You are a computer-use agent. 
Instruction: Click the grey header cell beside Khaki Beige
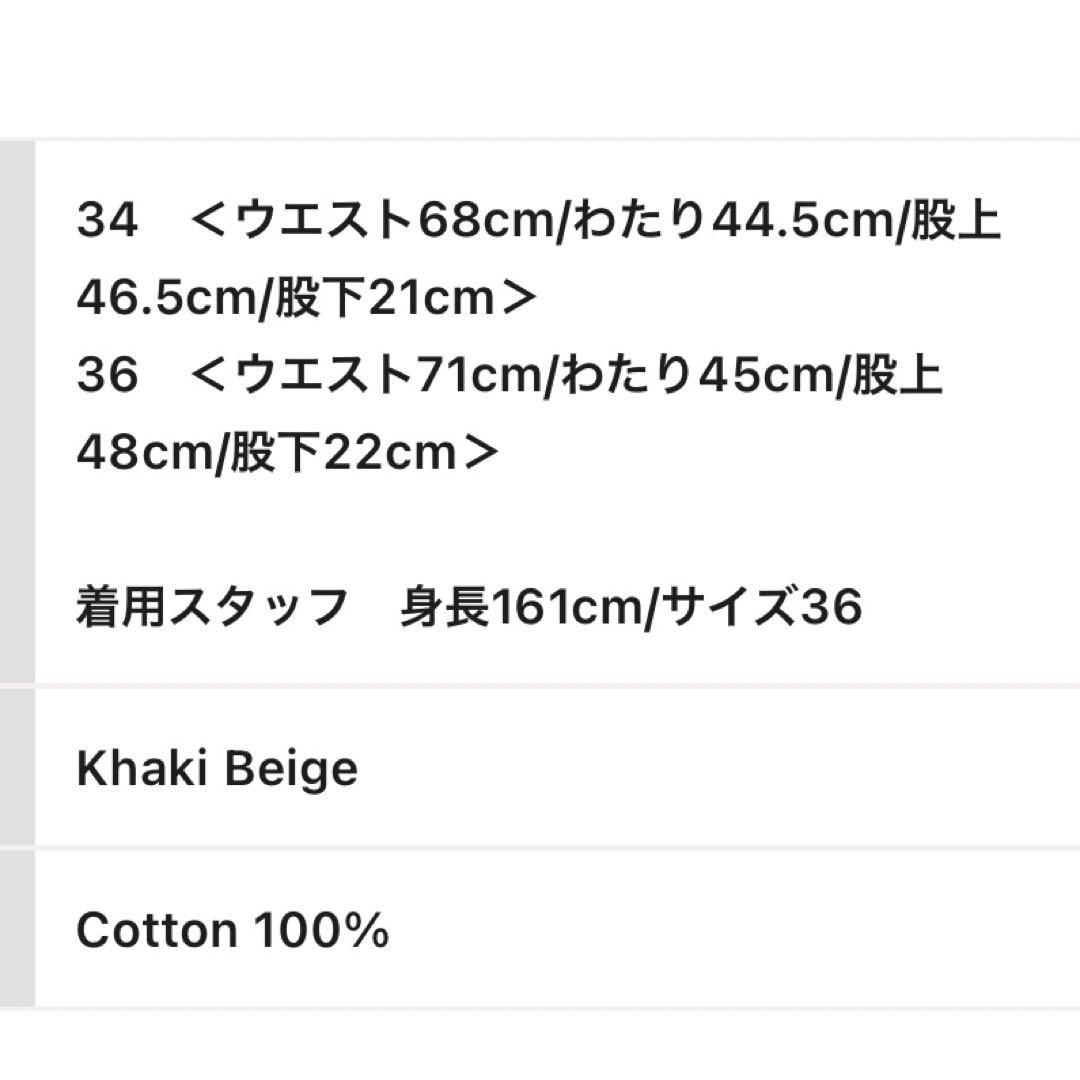(x=17, y=767)
